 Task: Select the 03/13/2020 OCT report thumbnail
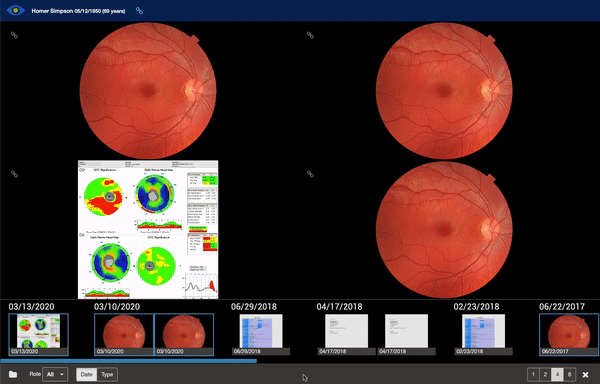point(38,335)
